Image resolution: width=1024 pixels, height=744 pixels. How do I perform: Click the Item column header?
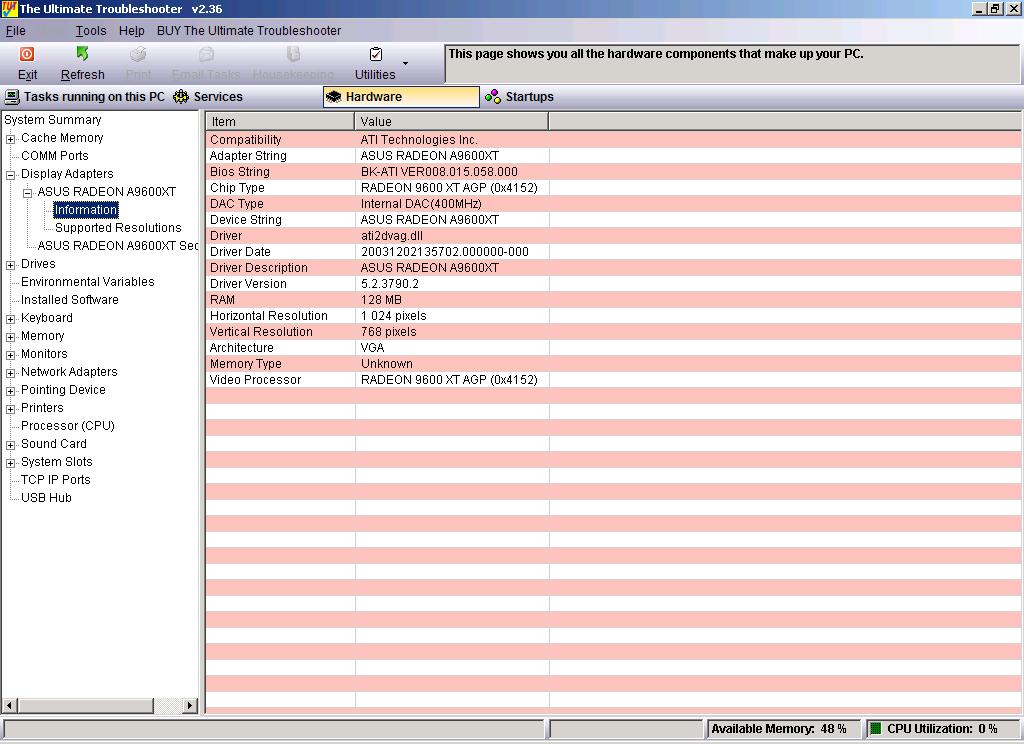[x=280, y=121]
